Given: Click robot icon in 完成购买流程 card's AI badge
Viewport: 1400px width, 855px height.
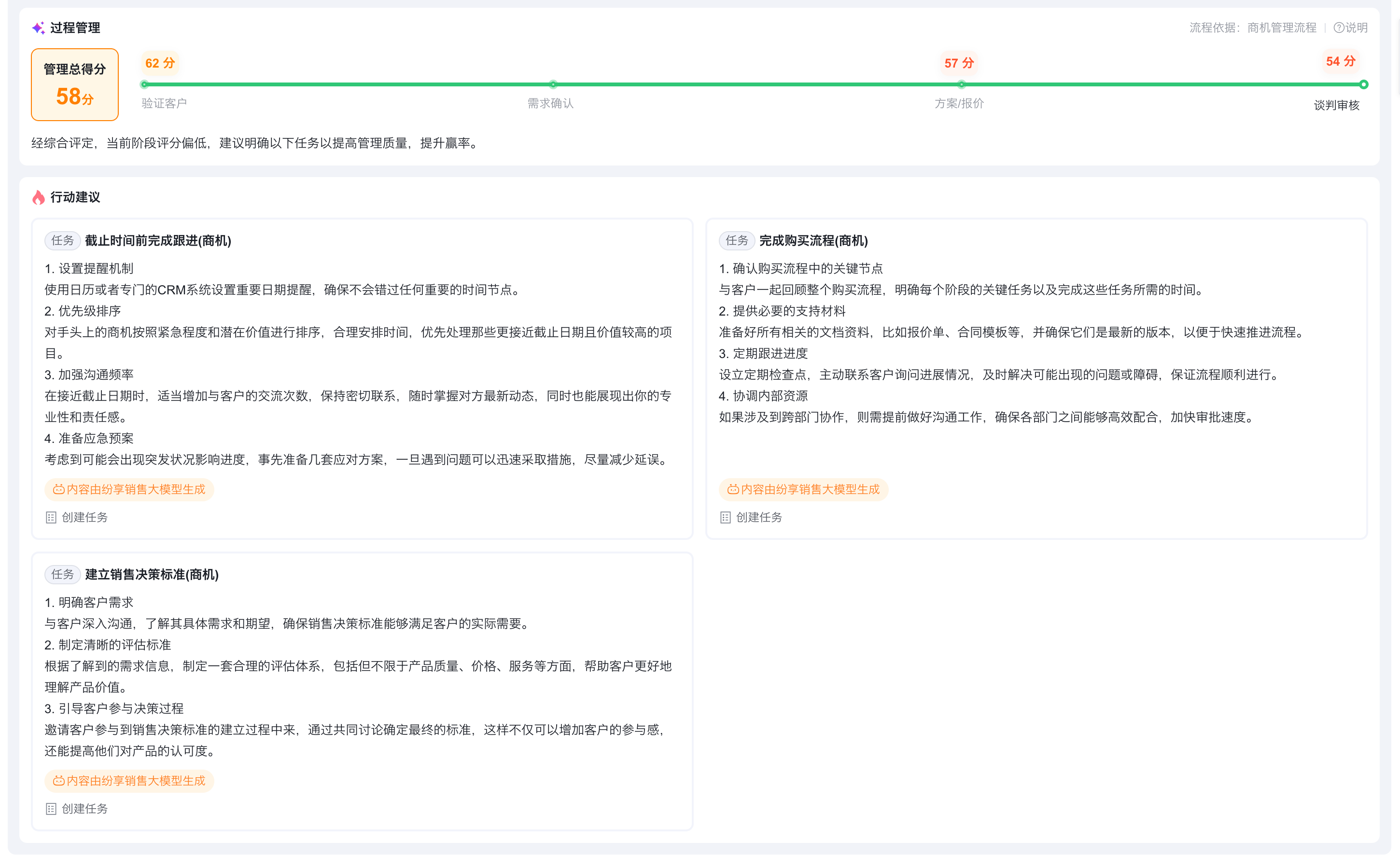Looking at the screenshot, I should tap(733, 489).
